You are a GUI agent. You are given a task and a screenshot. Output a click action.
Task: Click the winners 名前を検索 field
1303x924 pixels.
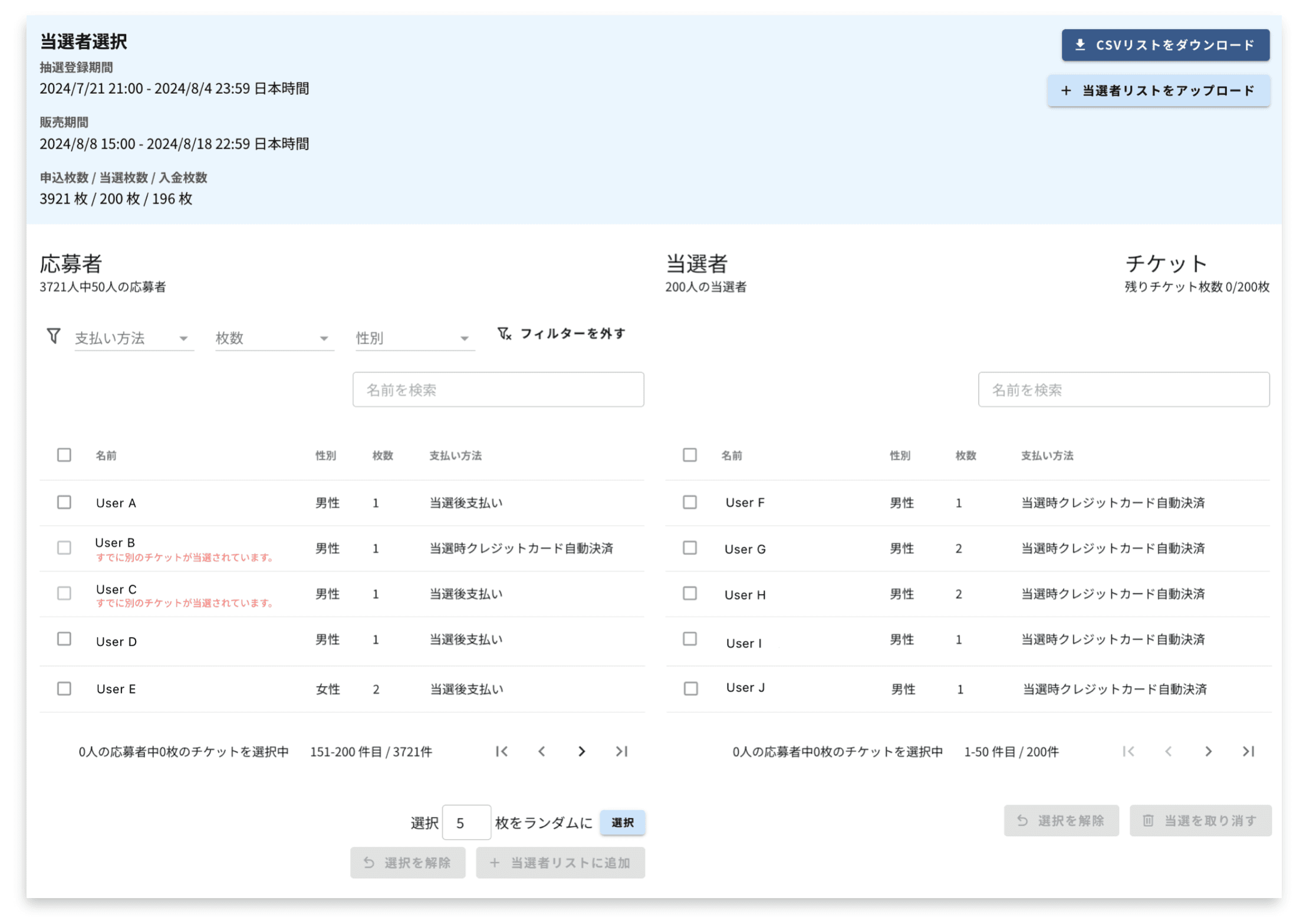1123,390
